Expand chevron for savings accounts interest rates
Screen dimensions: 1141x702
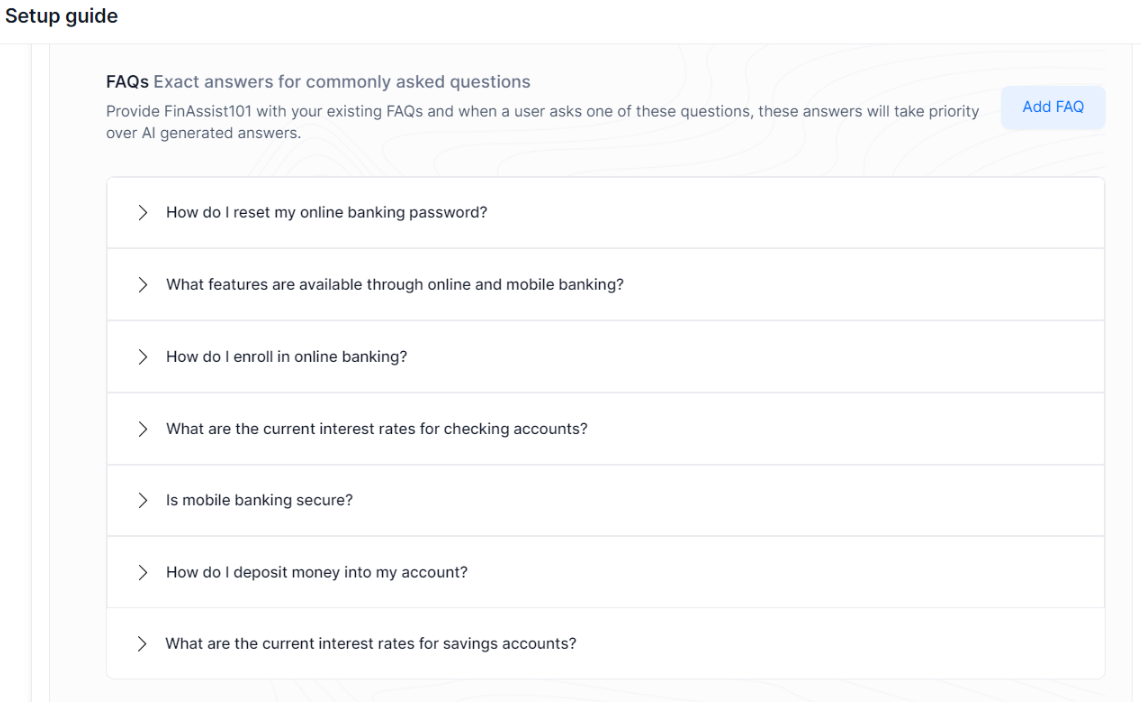(143, 644)
